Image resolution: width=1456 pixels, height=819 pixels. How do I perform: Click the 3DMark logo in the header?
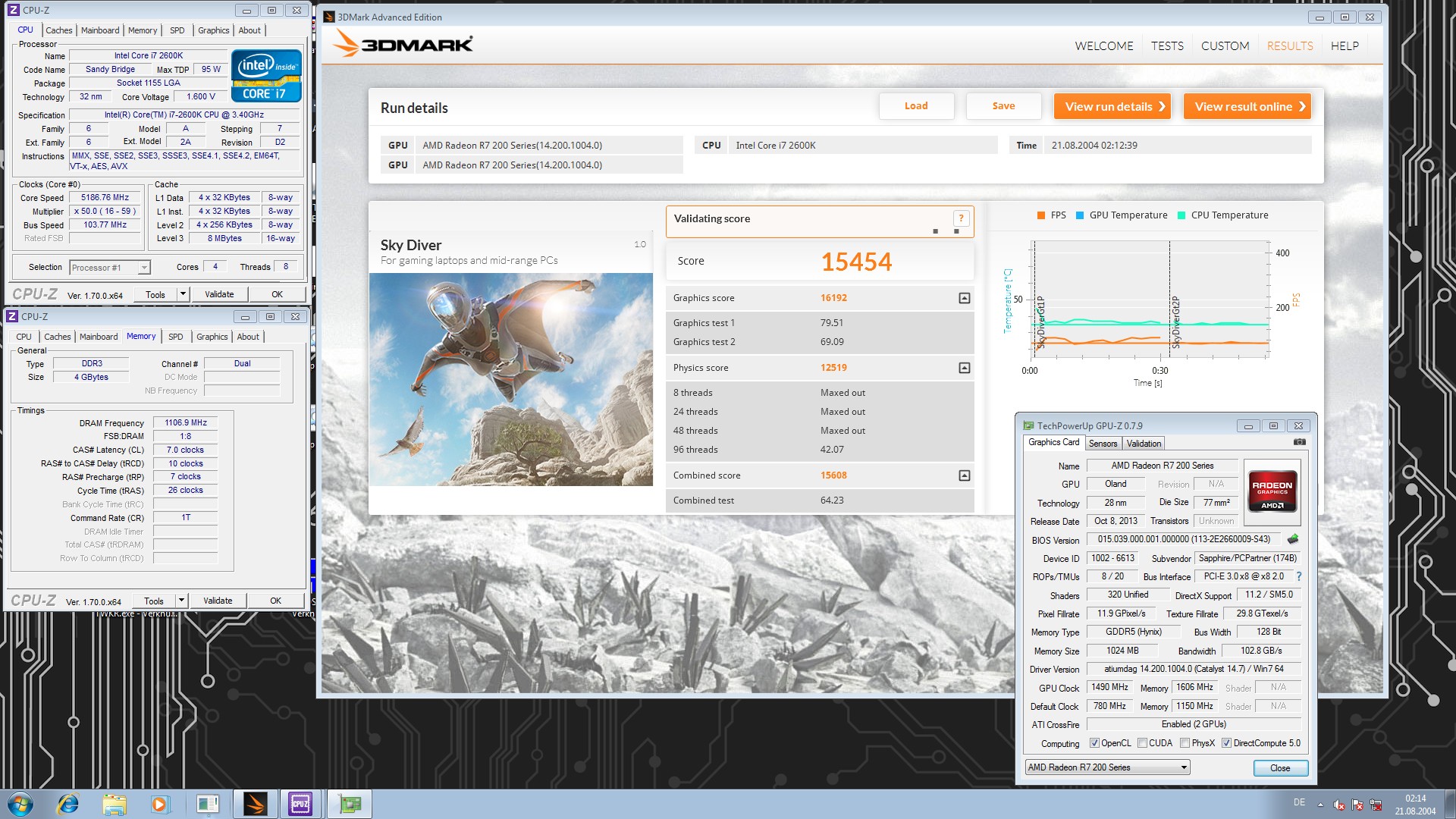pos(403,44)
